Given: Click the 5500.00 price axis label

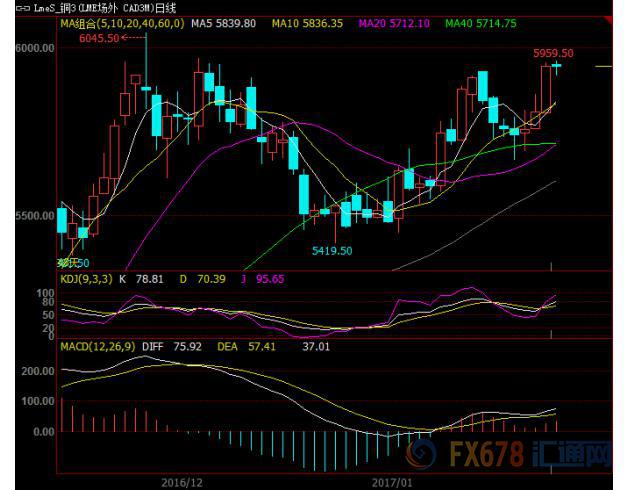Looking at the screenshot, I should pyautogui.click(x=35, y=216).
